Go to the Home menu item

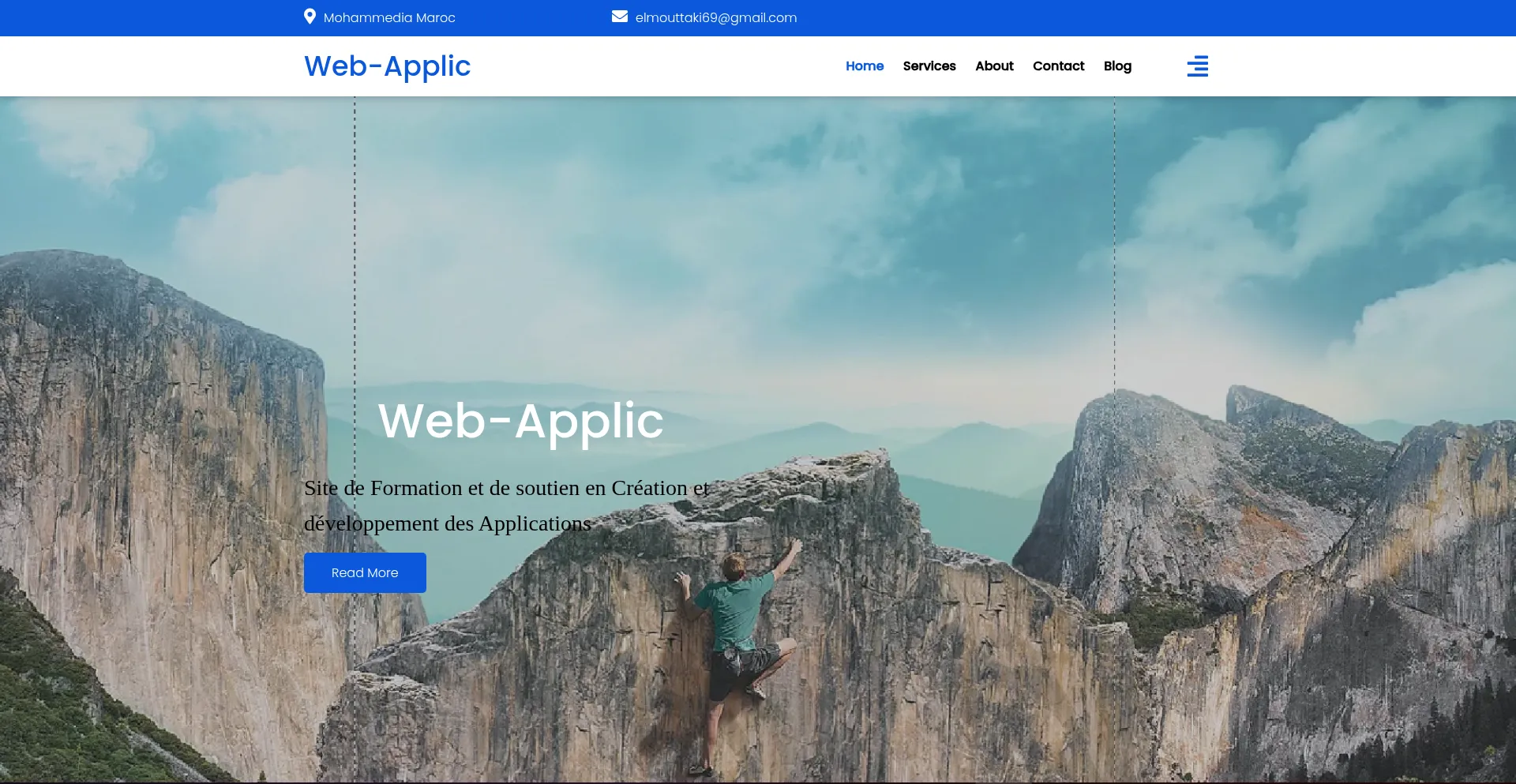[864, 66]
